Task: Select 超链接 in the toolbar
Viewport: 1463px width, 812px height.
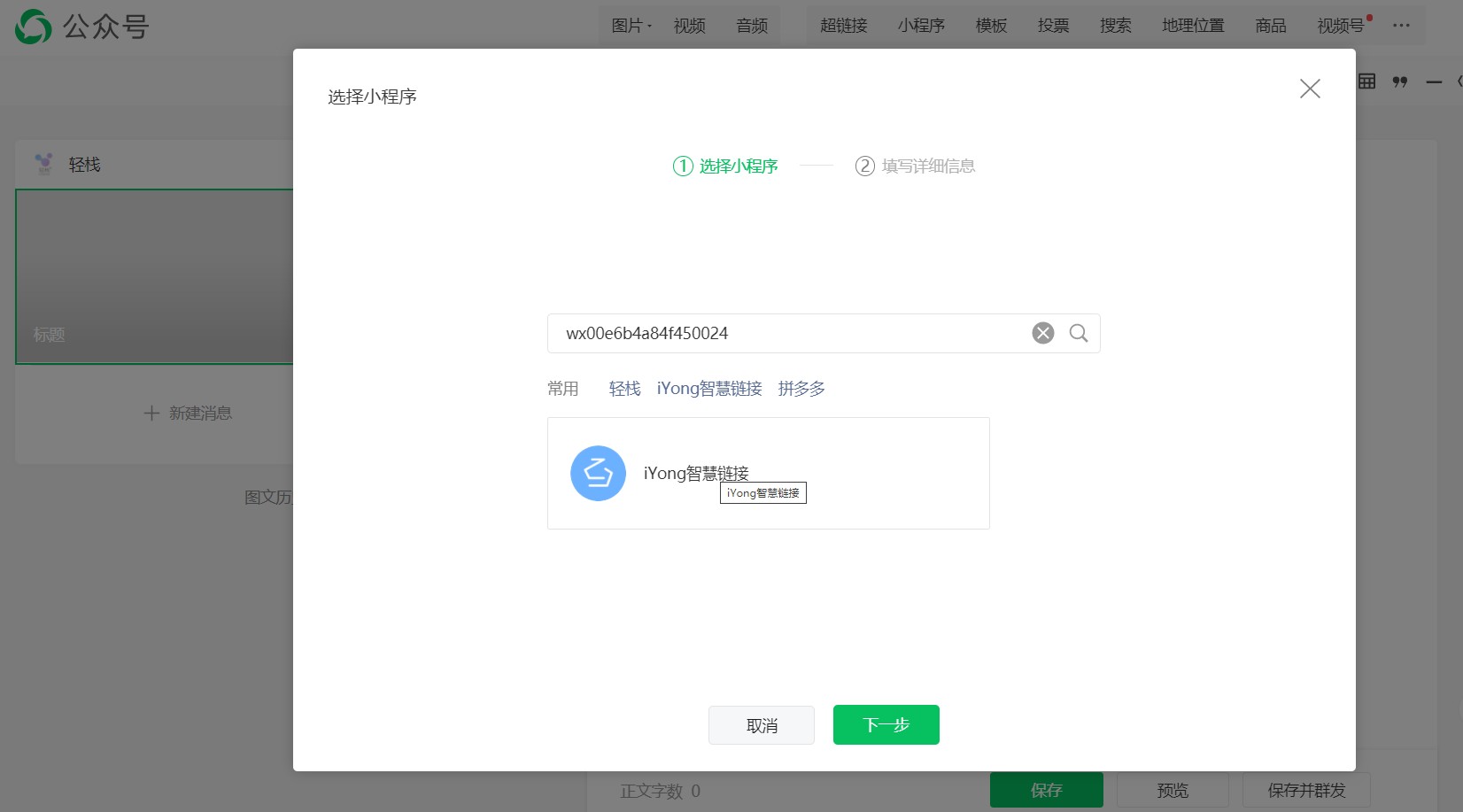Action: (844, 26)
